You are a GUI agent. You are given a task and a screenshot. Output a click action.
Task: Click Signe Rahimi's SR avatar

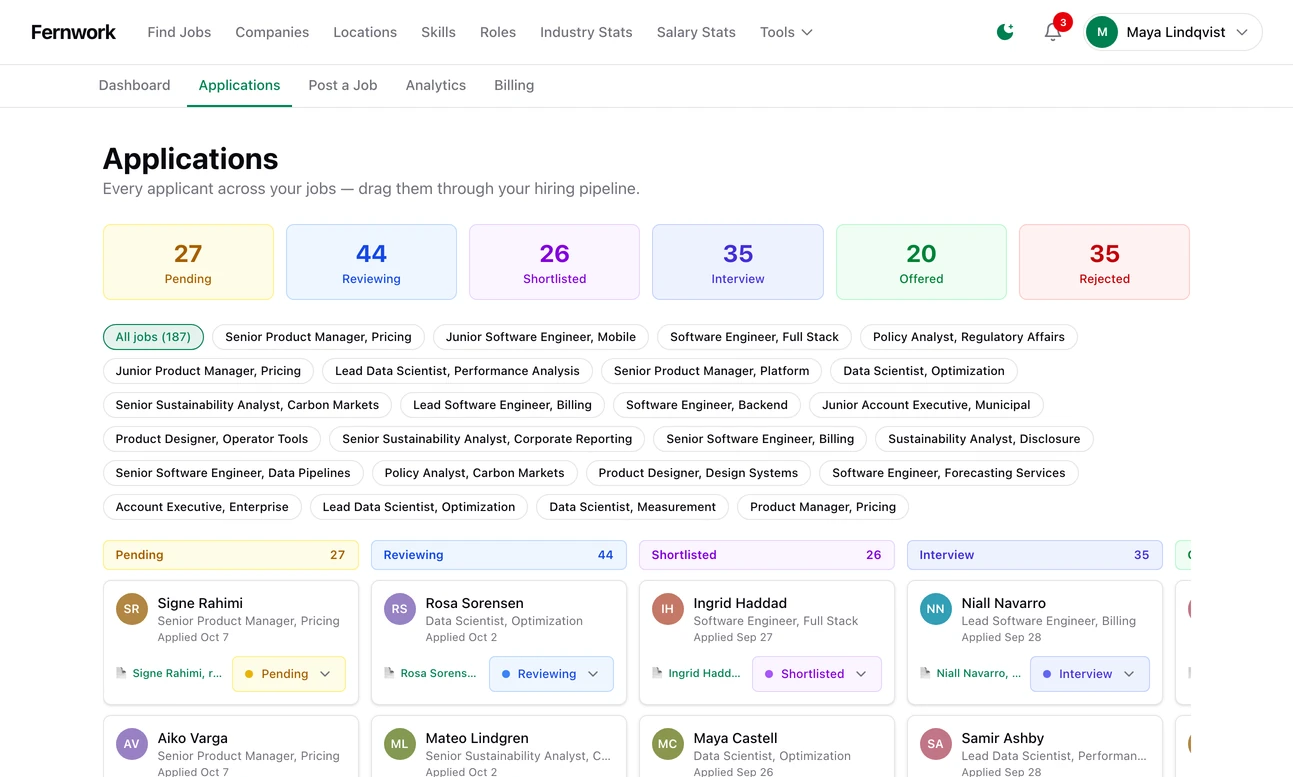click(132, 609)
